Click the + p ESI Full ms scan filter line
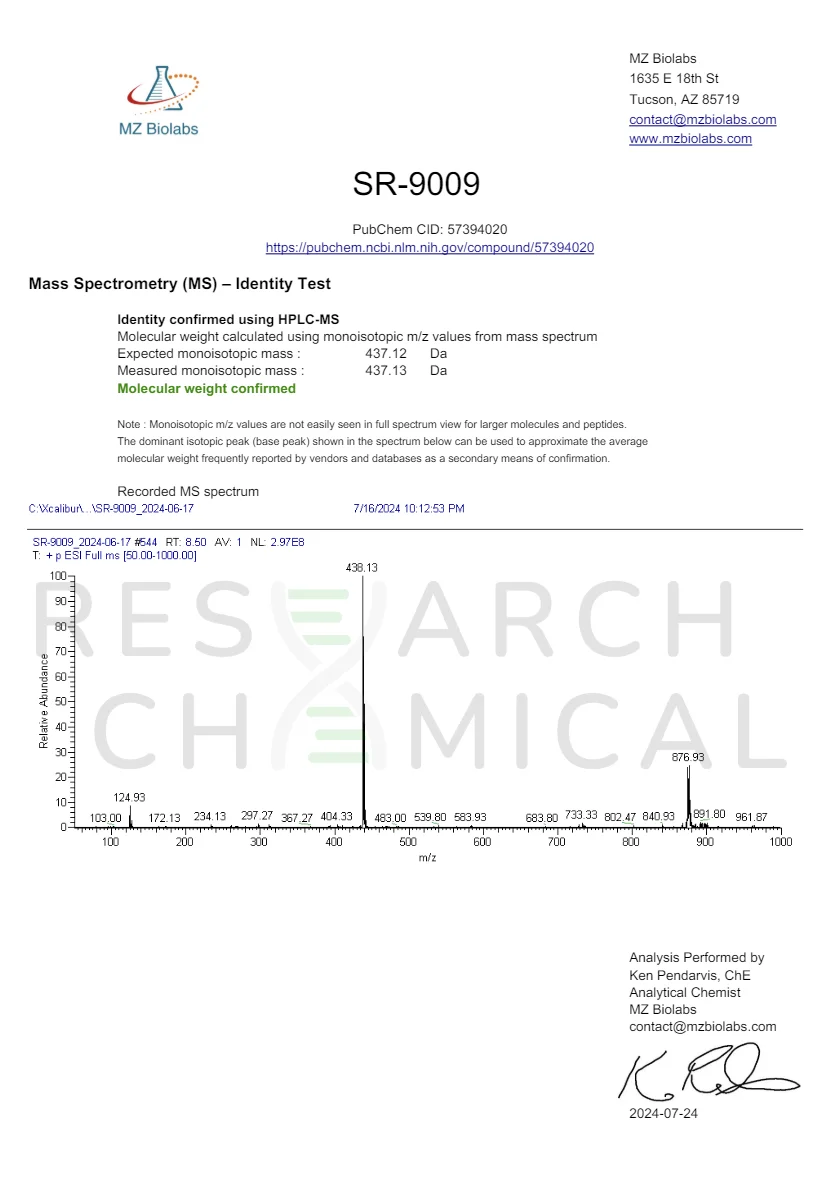This screenshot has height=1179, width=829. point(114,556)
